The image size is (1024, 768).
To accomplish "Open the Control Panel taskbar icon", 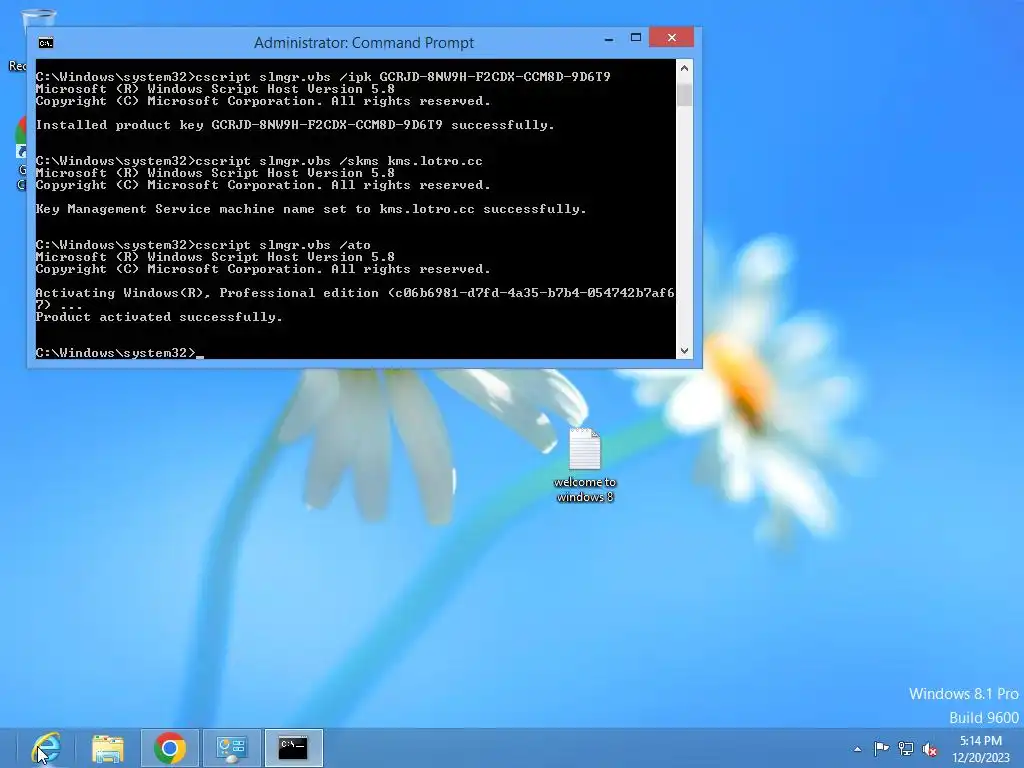I will 231,748.
